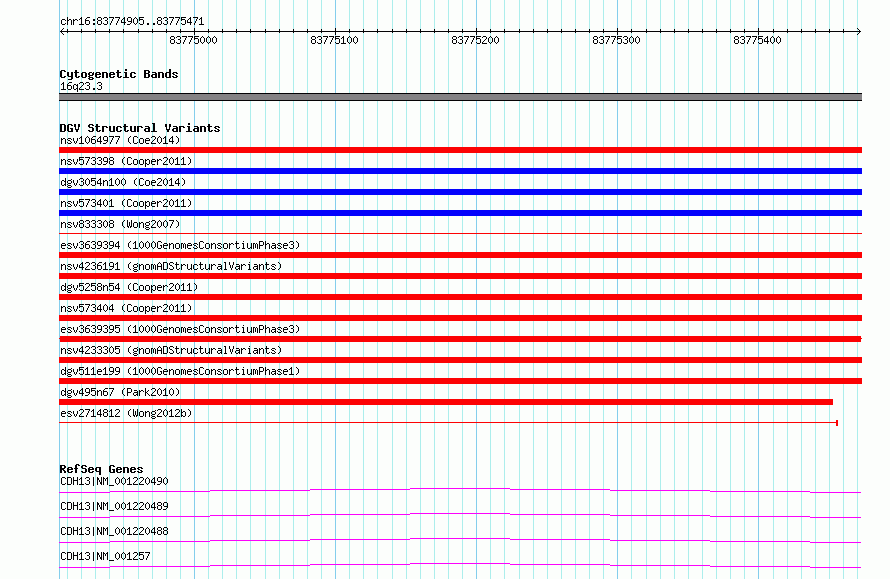Image resolution: width=890 pixels, height=579 pixels.
Task: Open variant esv2714812 (Wong2012b) label
Action: [x=126, y=413]
